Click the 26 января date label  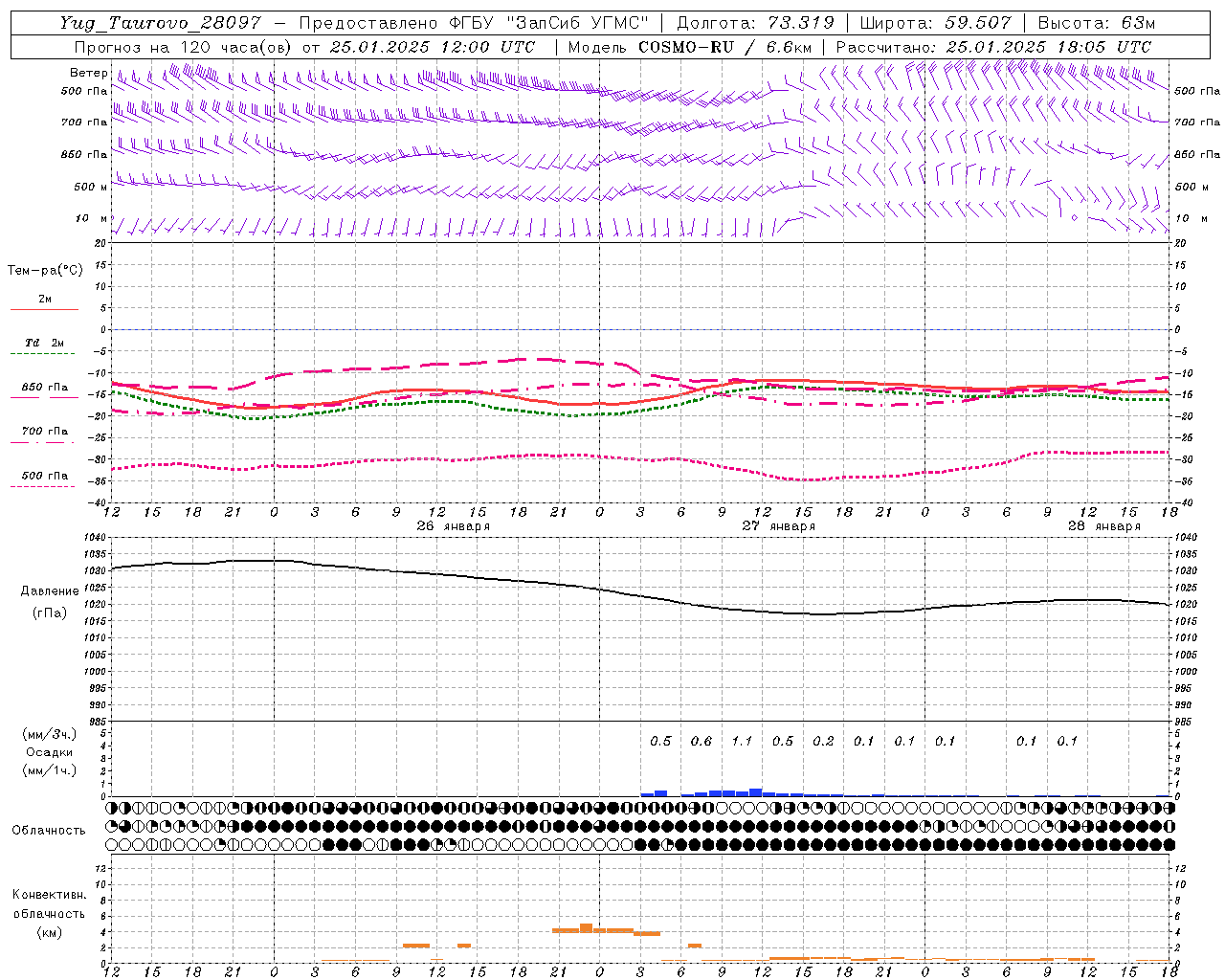(x=454, y=526)
